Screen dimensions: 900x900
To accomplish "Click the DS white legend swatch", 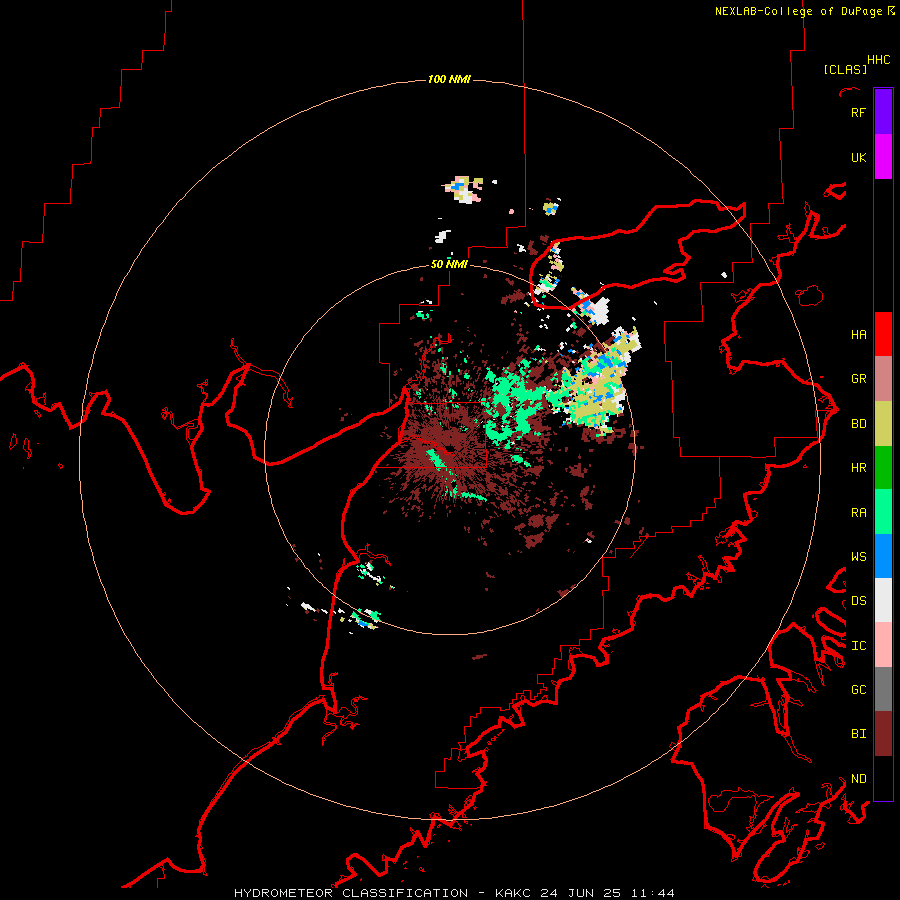I will [883, 600].
